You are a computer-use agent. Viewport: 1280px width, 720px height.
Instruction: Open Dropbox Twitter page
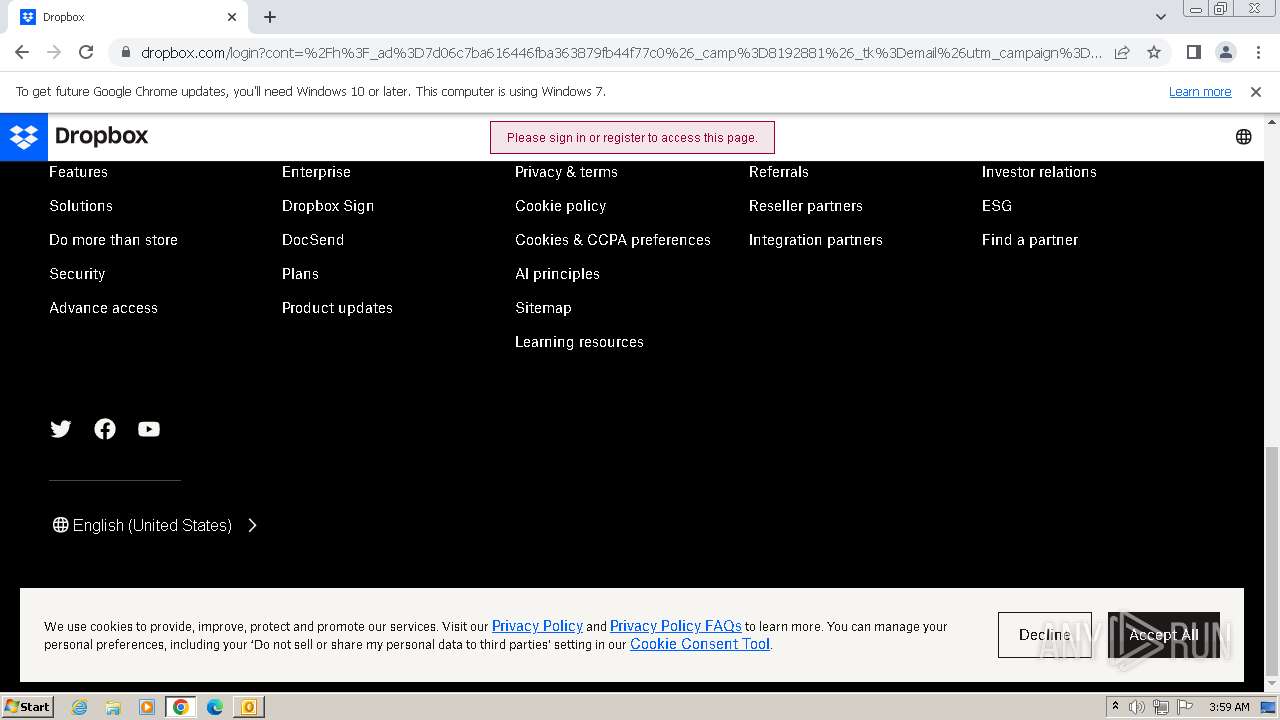click(61, 429)
